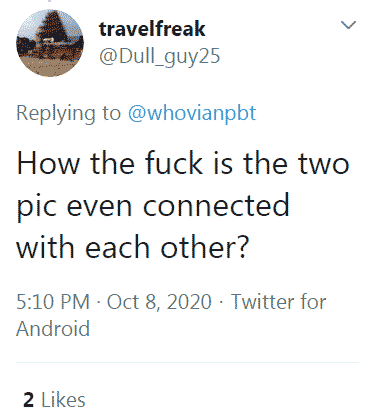
Task: Click the word 'even' in the tweet
Action: [x=99, y=208]
